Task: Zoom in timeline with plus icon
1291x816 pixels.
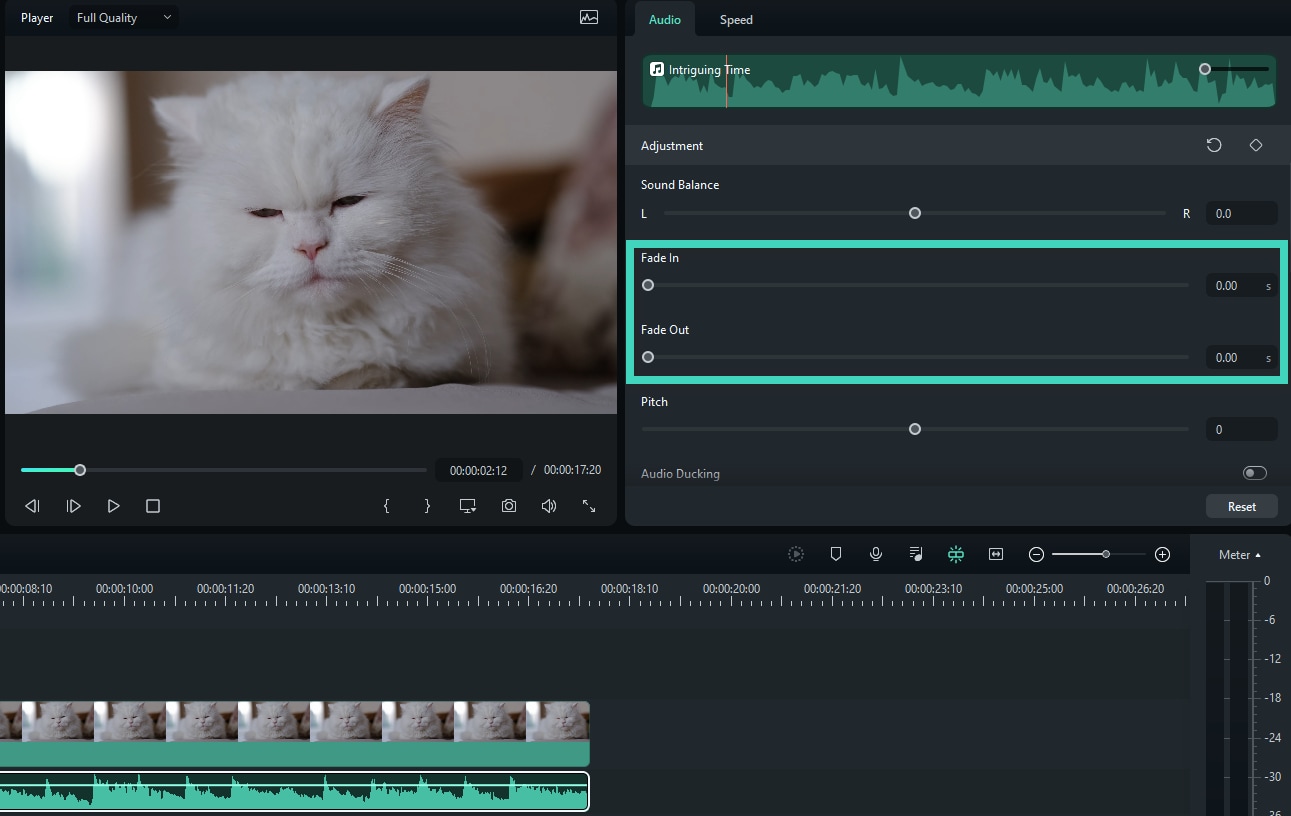Action: pyautogui.click(x=1162, y=554)
